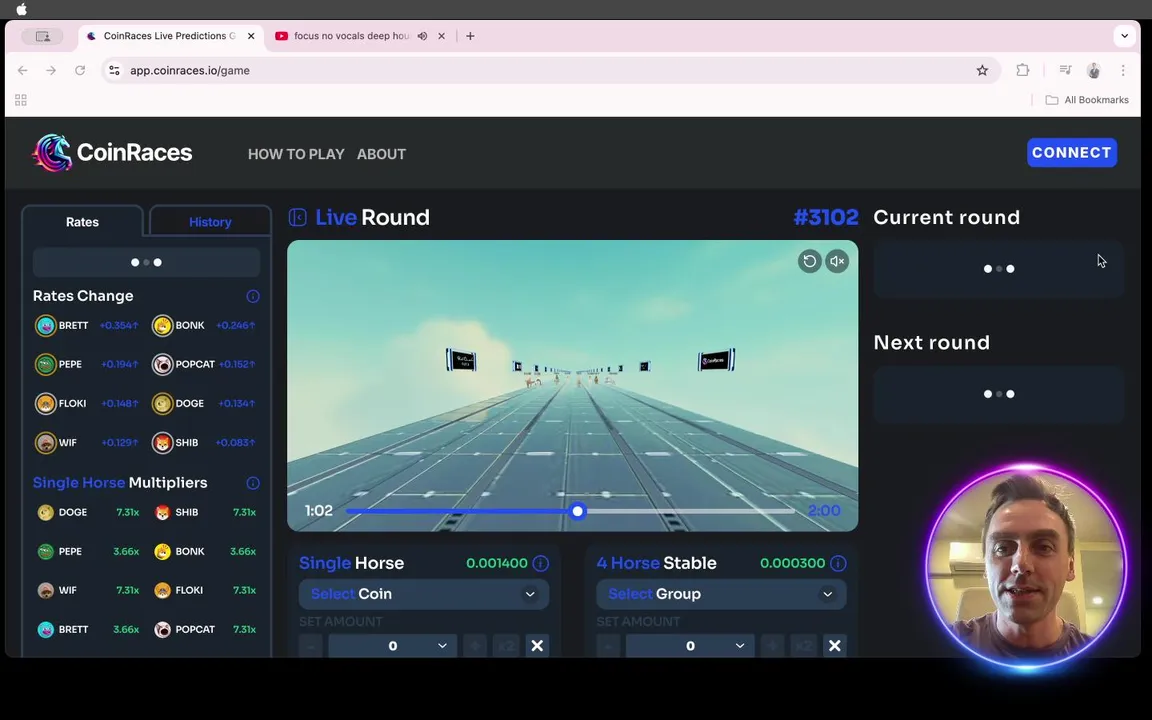This screenshot has width=1152, height=720.
Task: Open the HOW TO PLAY menu item
Action: coord(296,154)
